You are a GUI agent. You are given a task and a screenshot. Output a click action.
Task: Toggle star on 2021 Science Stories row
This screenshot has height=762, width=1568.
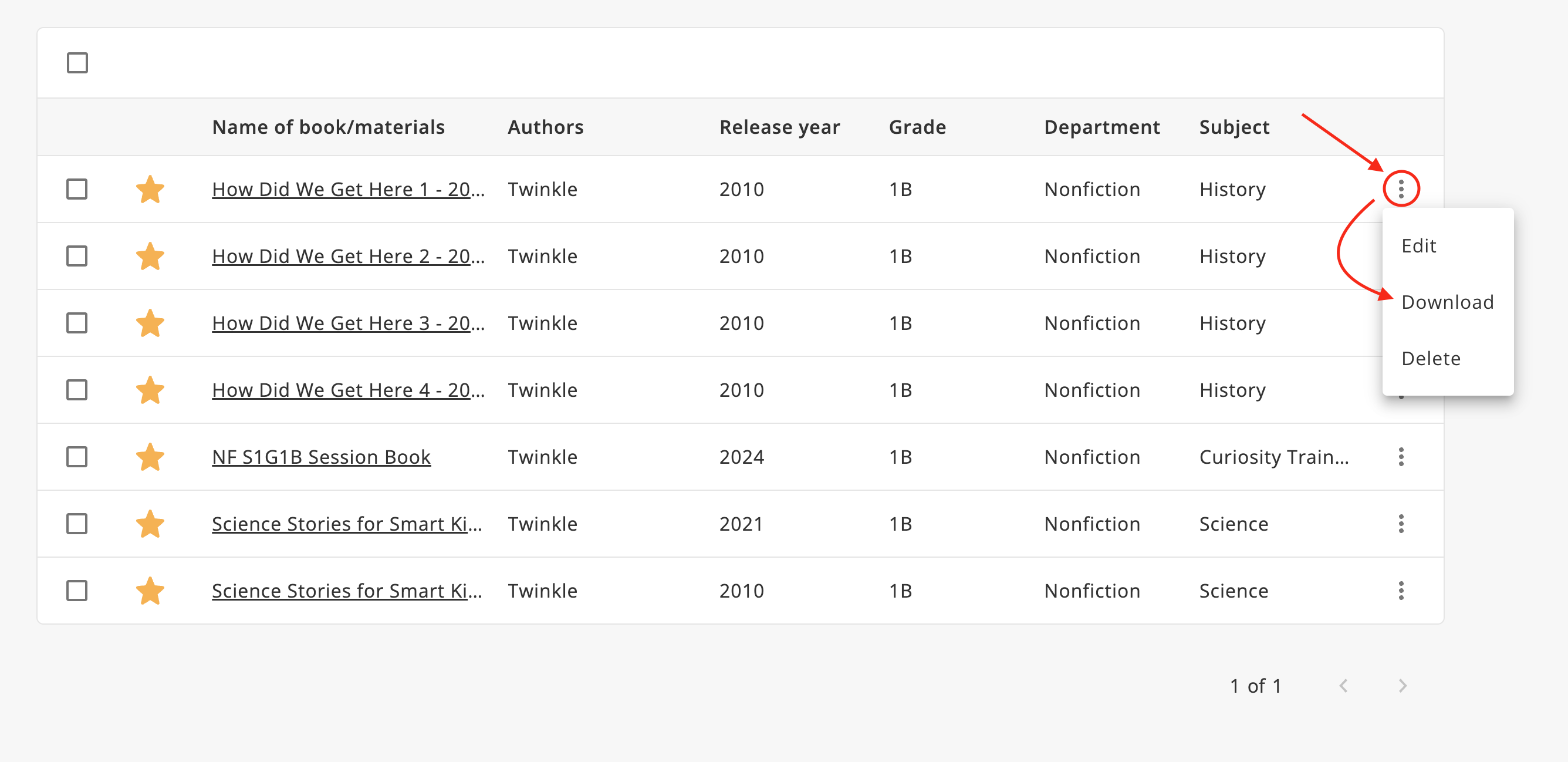point(150,524)
